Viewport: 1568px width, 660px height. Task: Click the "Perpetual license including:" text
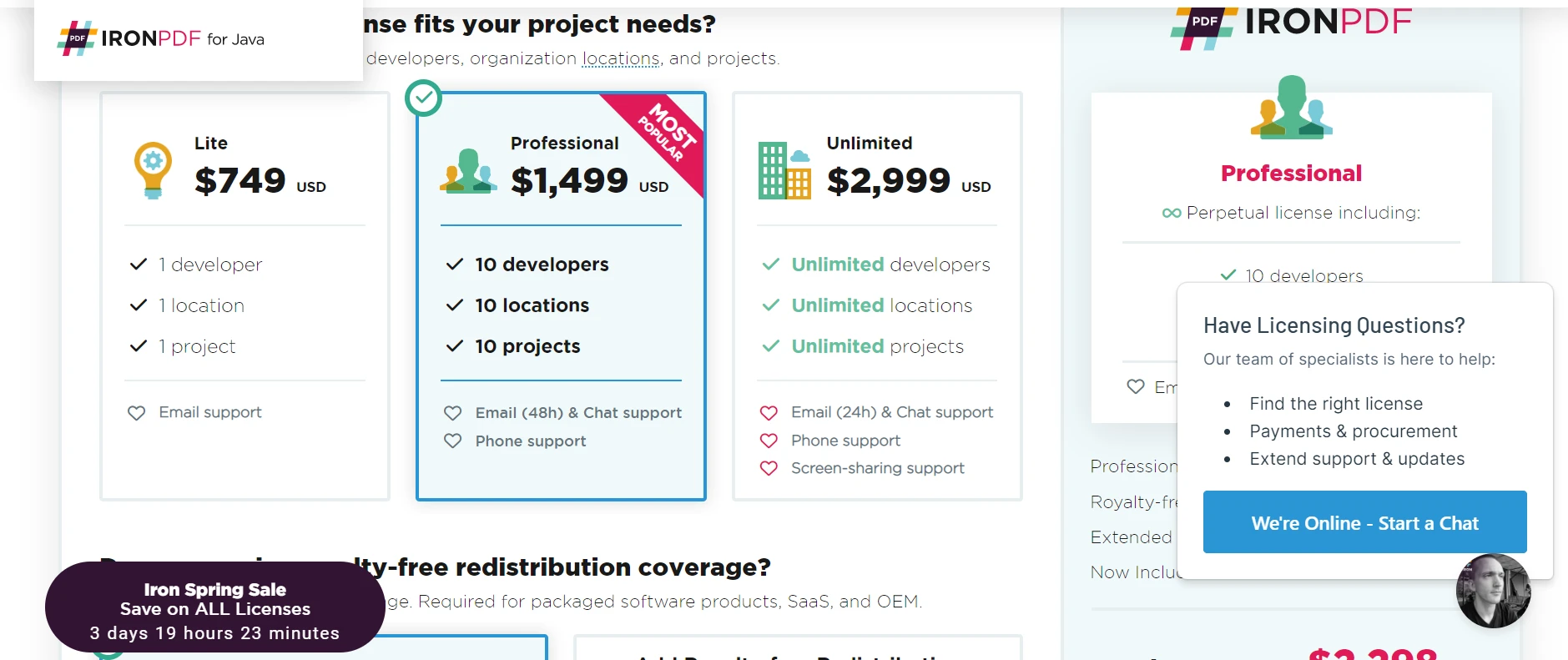tap(1303, 213)
